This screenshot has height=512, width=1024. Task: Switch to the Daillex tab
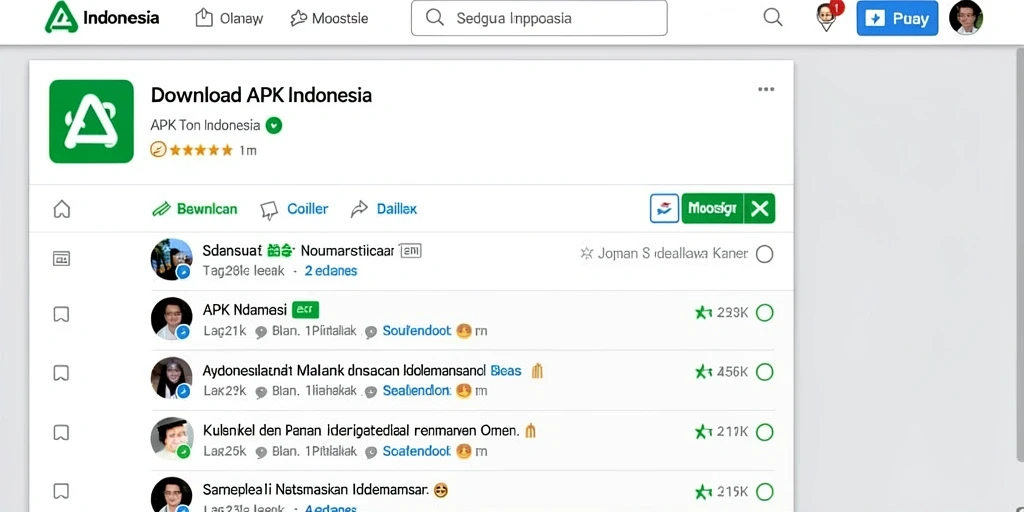[x=384, y=209]
